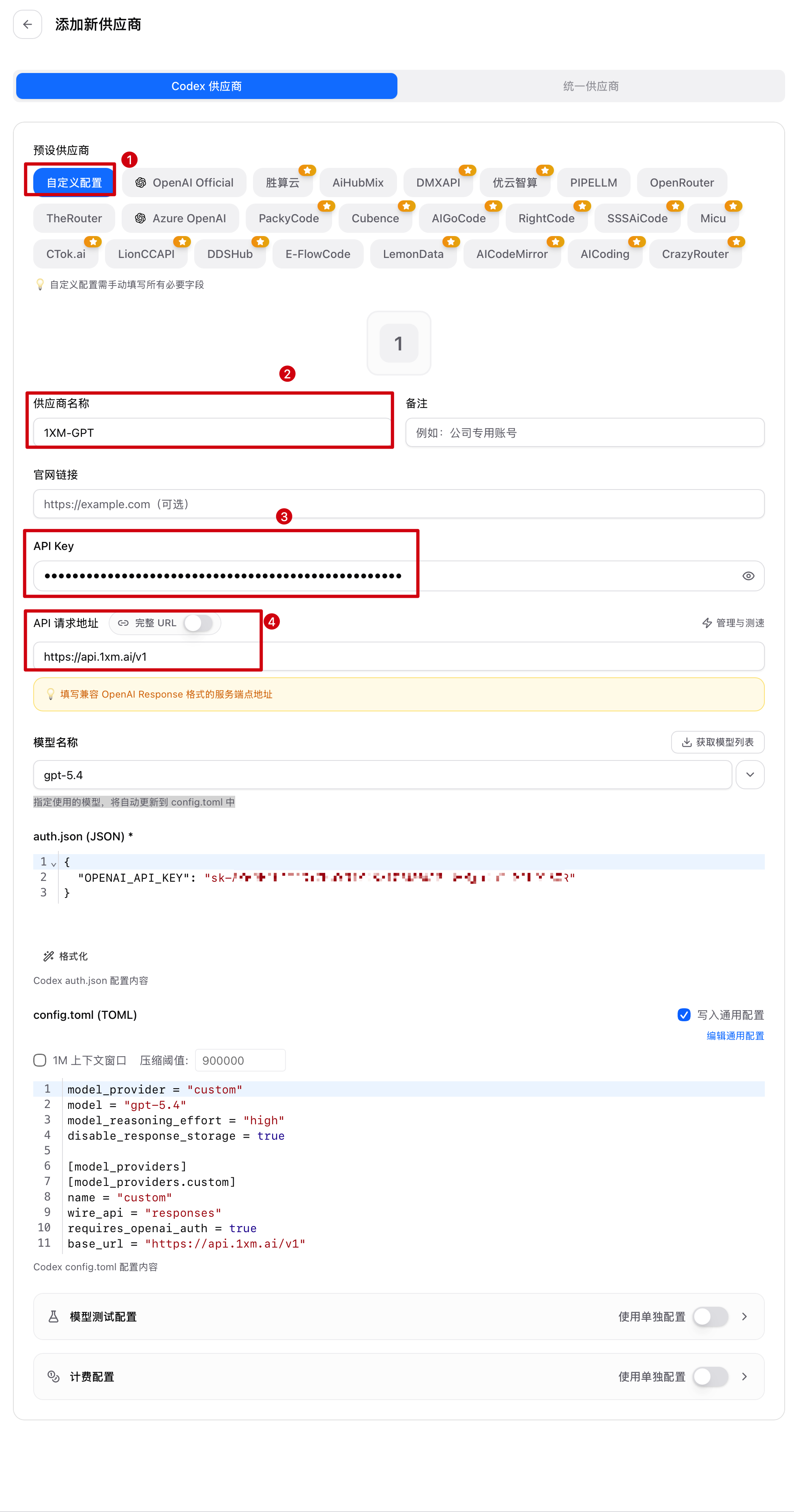Pick the Cubence preset

(x=375, y=218)
